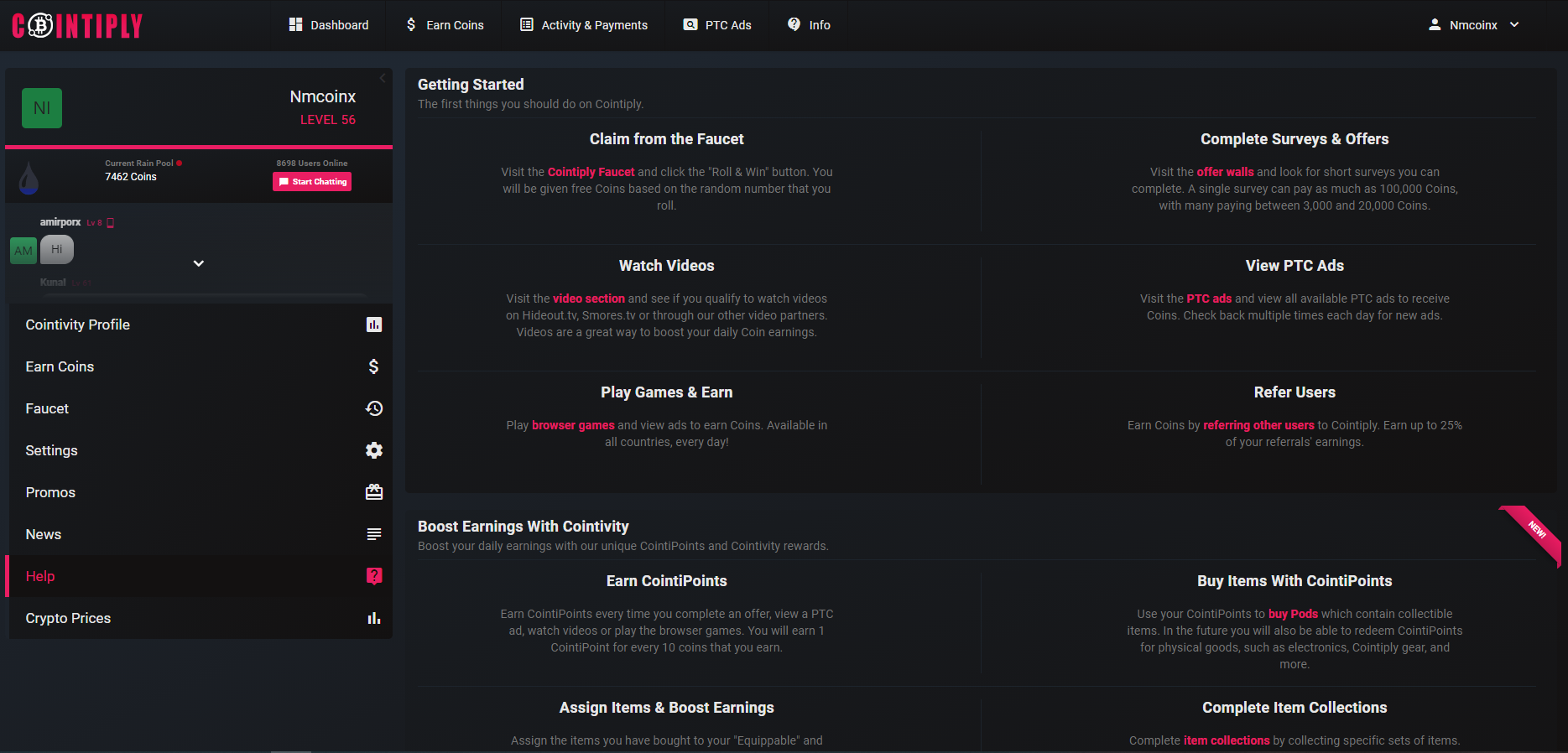Follow the item collections link
The height and width of the screenshot is (753, 1568).
click(x=1227, y=740)
